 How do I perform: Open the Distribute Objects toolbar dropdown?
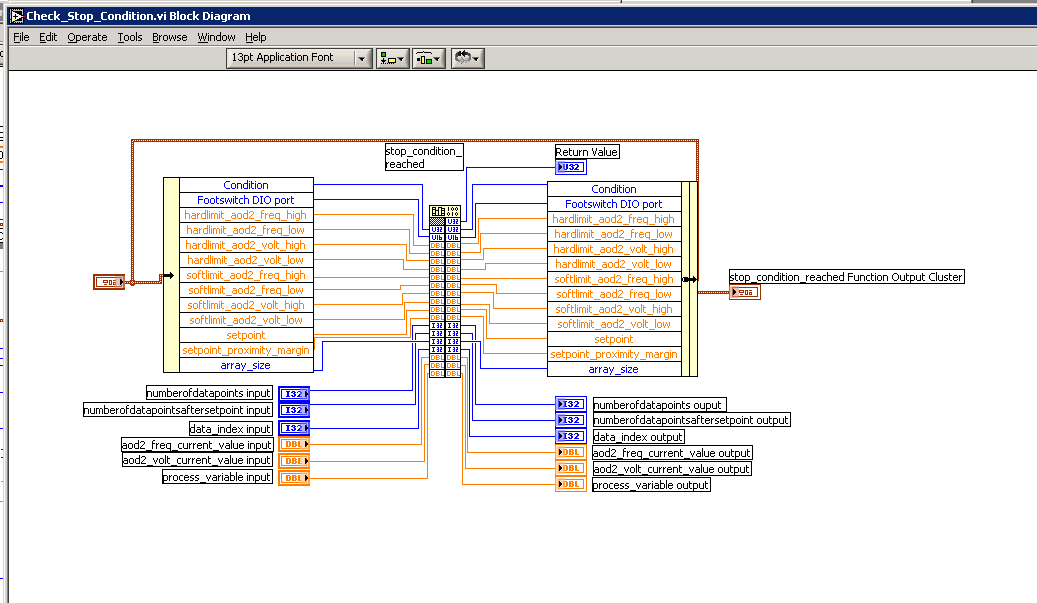[x=429, y=58]
